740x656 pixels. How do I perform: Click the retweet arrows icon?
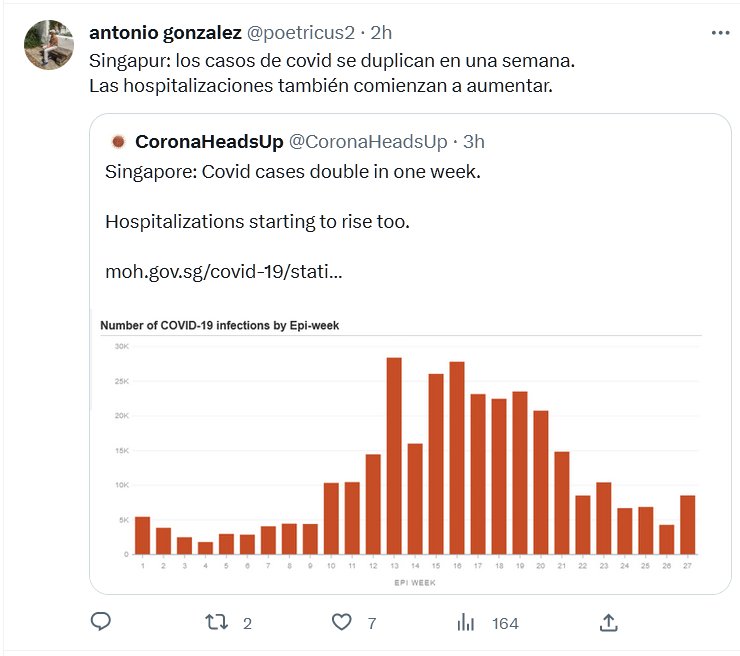tap(216, 622)
